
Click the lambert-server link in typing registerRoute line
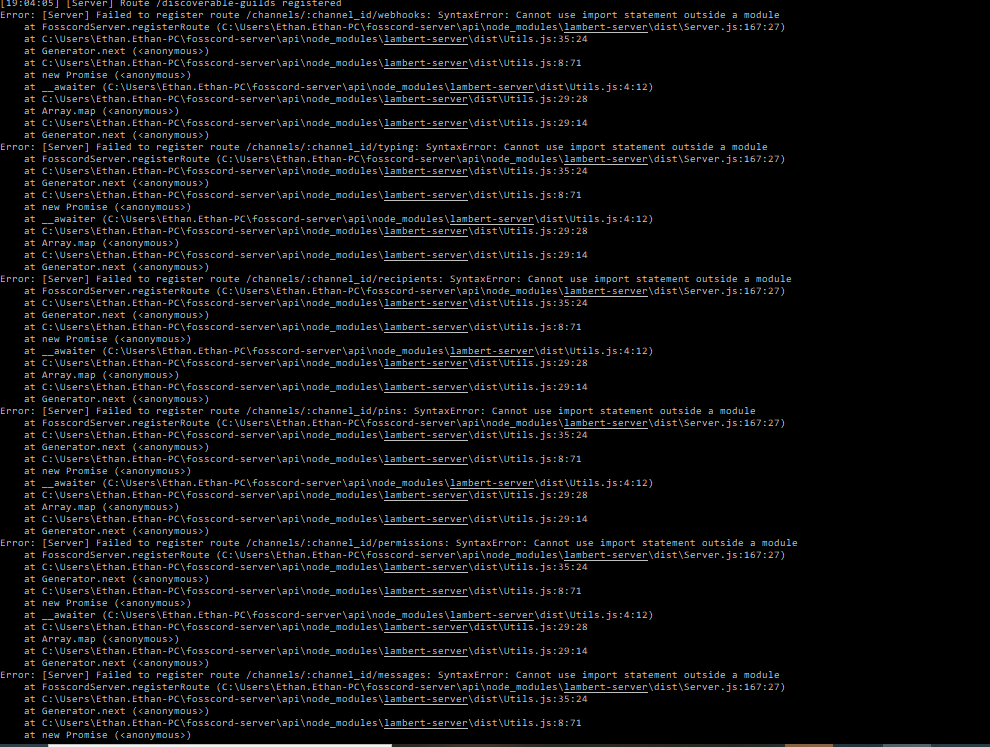(x=605, y=159)
